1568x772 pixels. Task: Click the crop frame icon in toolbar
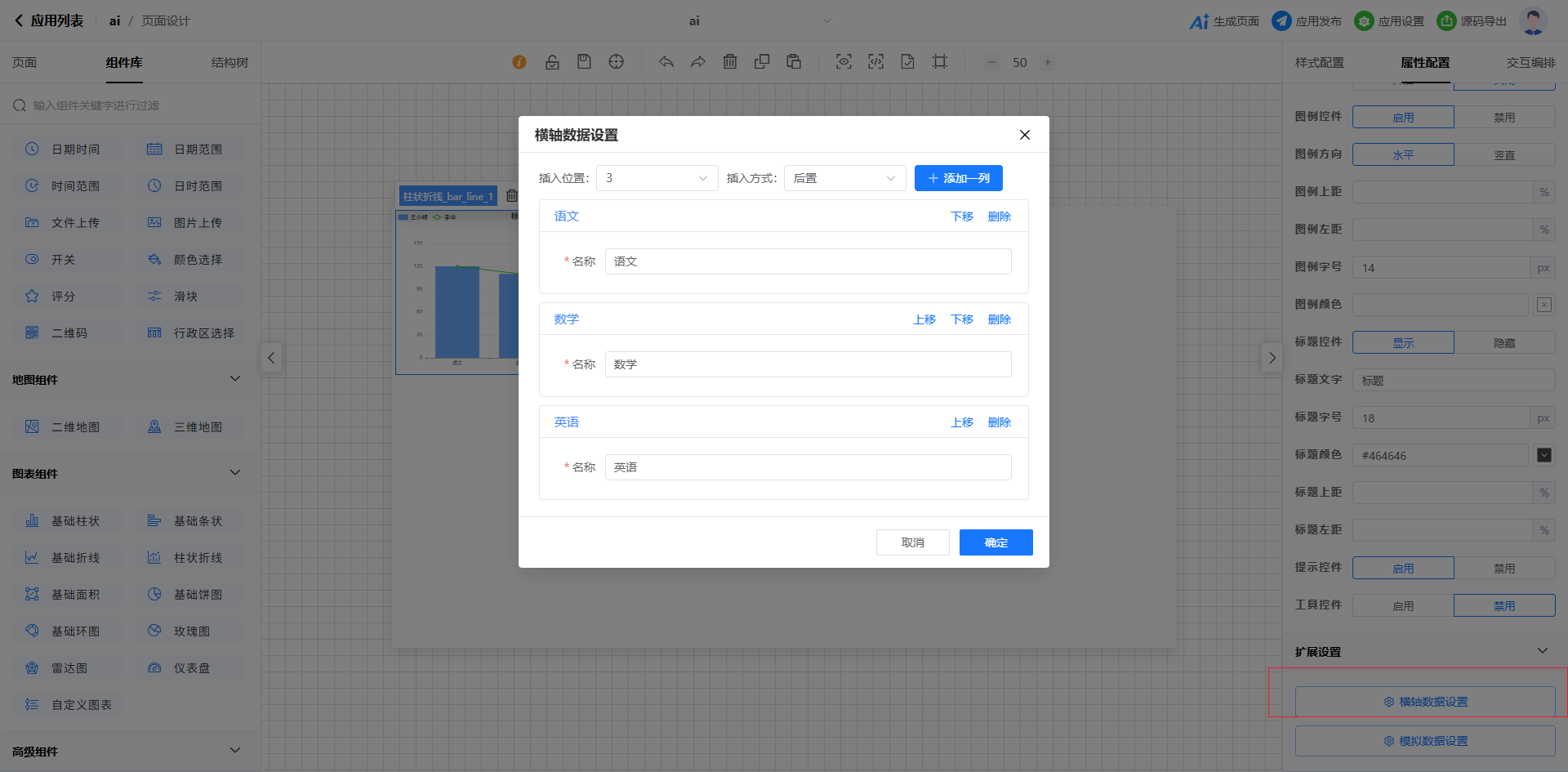pos(940,62)
